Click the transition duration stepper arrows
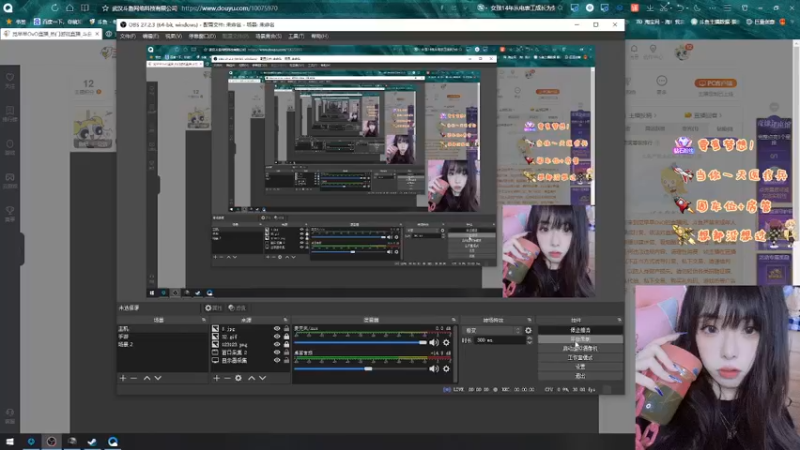The width and height of the screenshot is (800, 450). point(529,340)
